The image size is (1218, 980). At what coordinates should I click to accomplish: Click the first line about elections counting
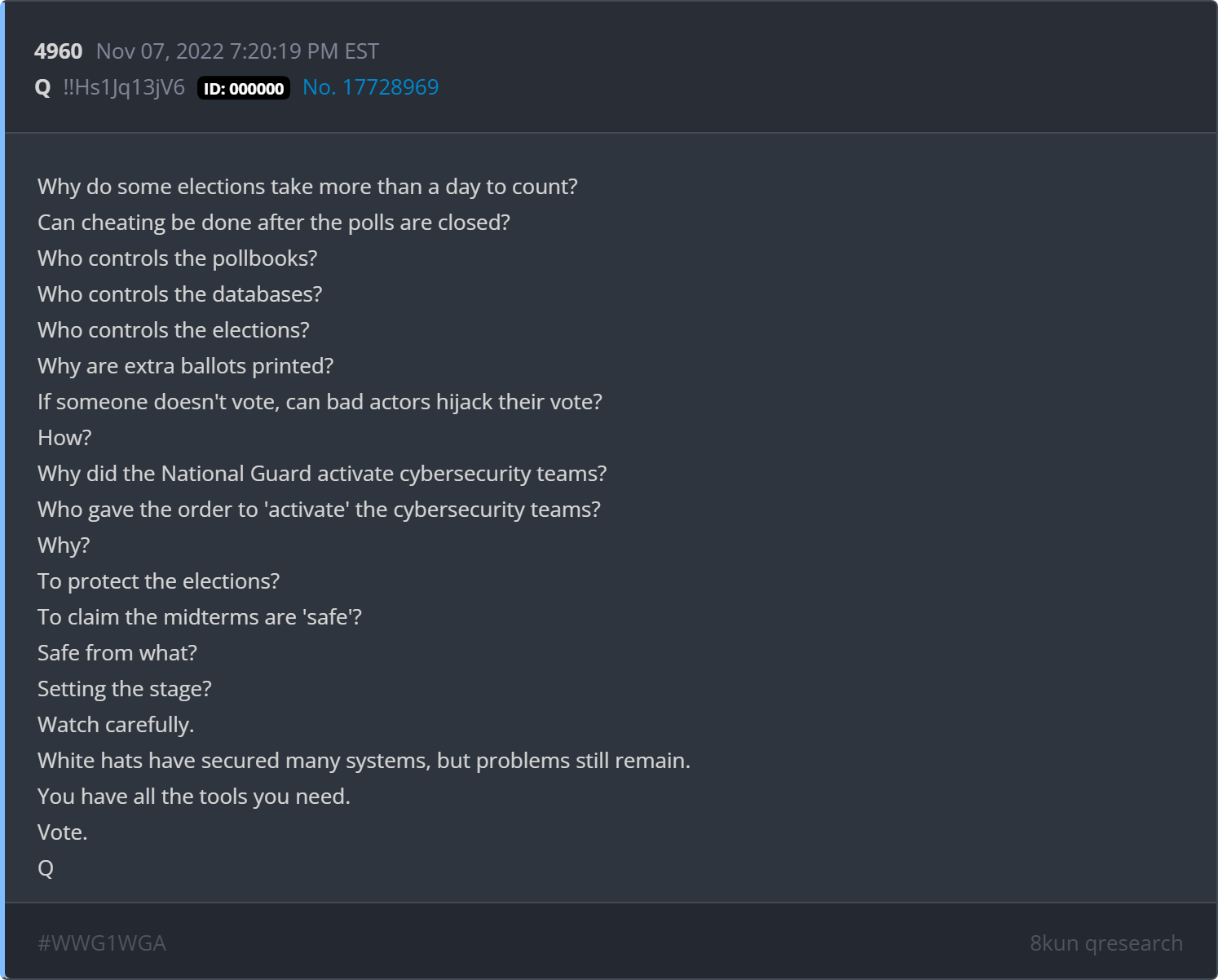307,187
